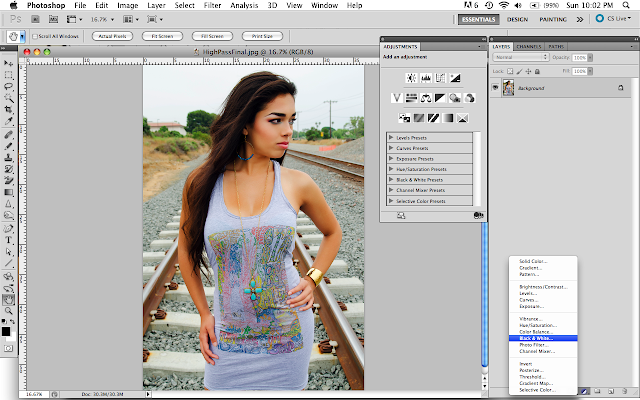640x400 pixels.
Task: Select the Brush tool
Action: tap(9, 146)
